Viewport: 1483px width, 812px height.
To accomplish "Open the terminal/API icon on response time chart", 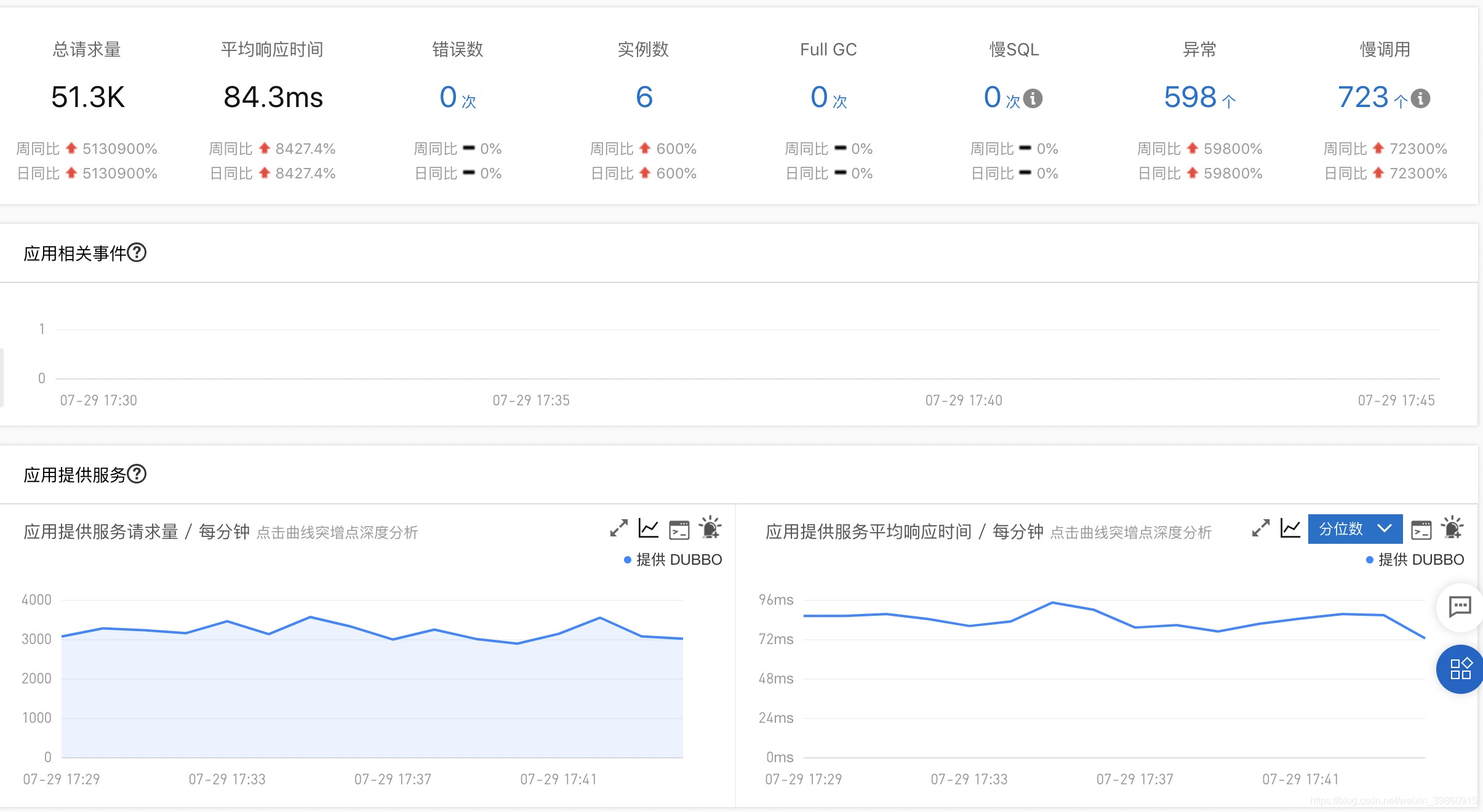I will [x=1421, y=528].
